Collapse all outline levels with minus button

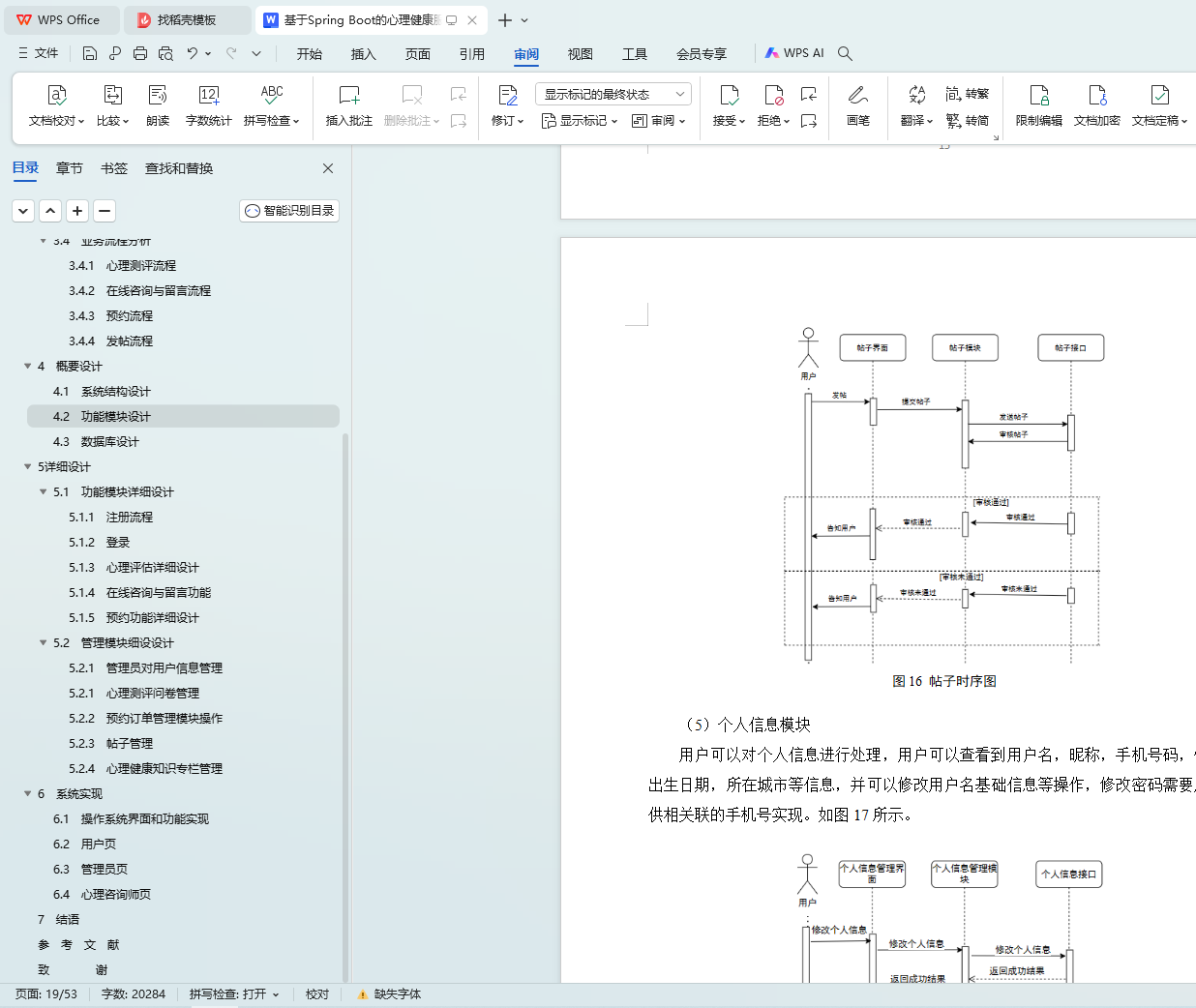105,210
